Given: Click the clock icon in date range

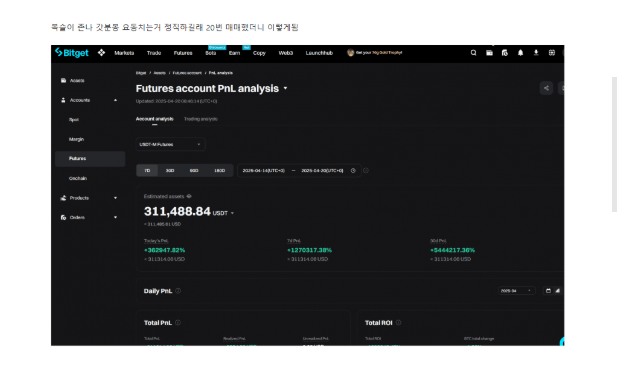Looking at the screenshot, I should (x=353, y=170).
